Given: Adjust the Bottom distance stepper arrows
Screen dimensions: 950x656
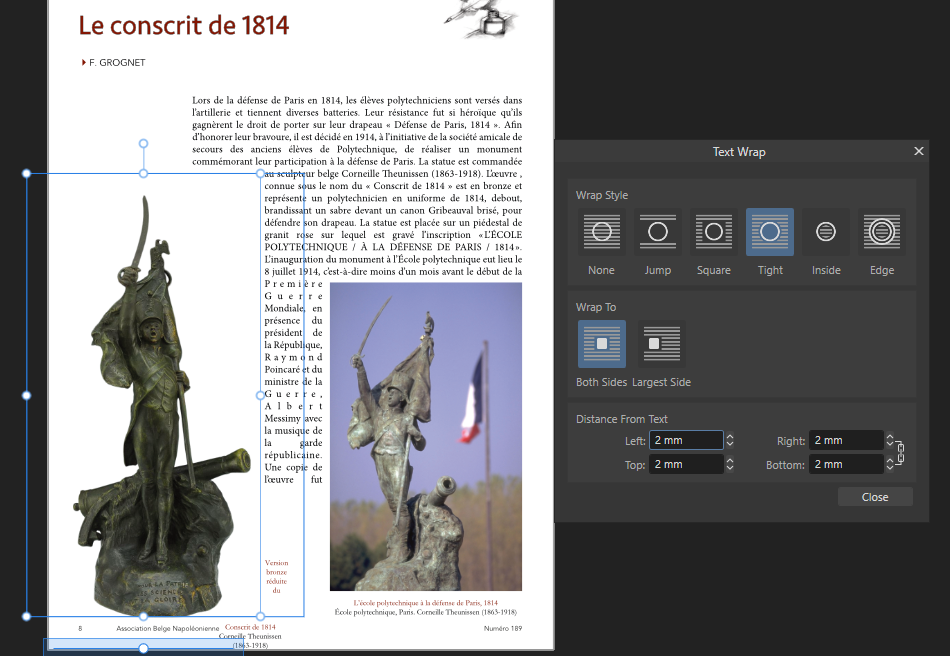Looking at the screenshot, I should pyautogui.click(x=889, y=465).
